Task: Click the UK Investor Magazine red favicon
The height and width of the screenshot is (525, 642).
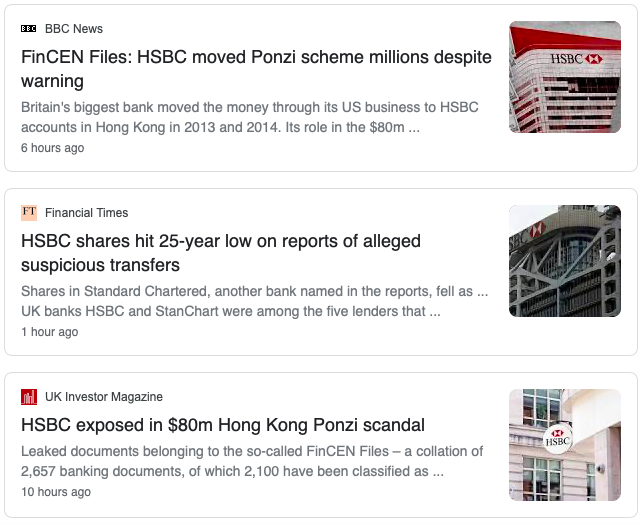Action: point(29,397)
